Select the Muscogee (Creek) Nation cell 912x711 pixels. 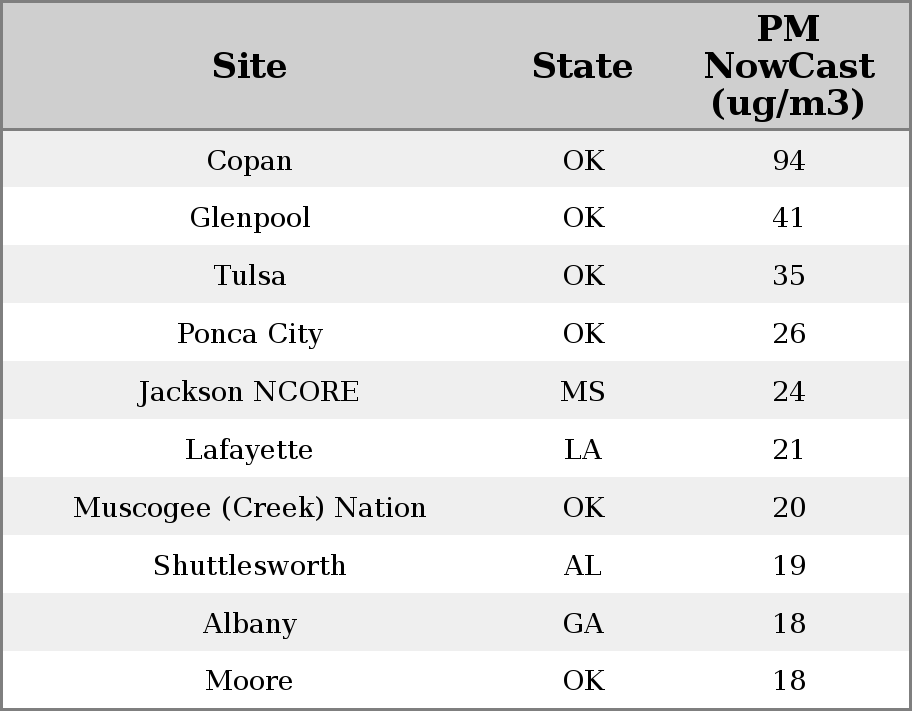coord(249,507)
